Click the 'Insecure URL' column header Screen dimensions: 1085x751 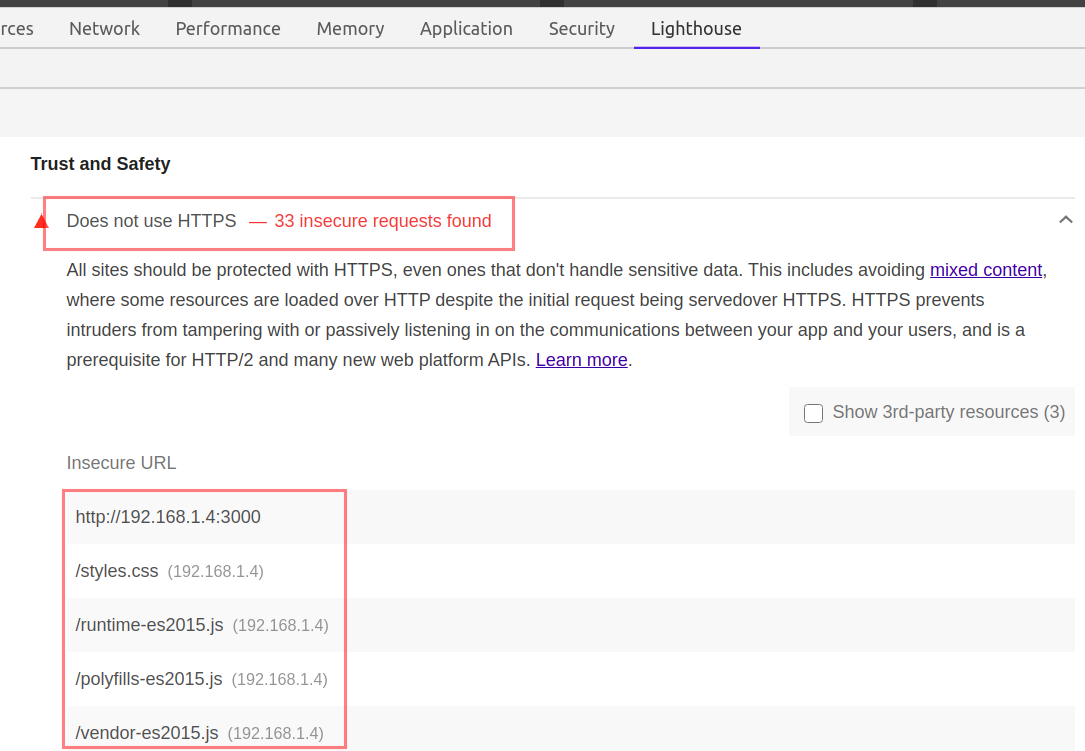click(x=121, y=462)
